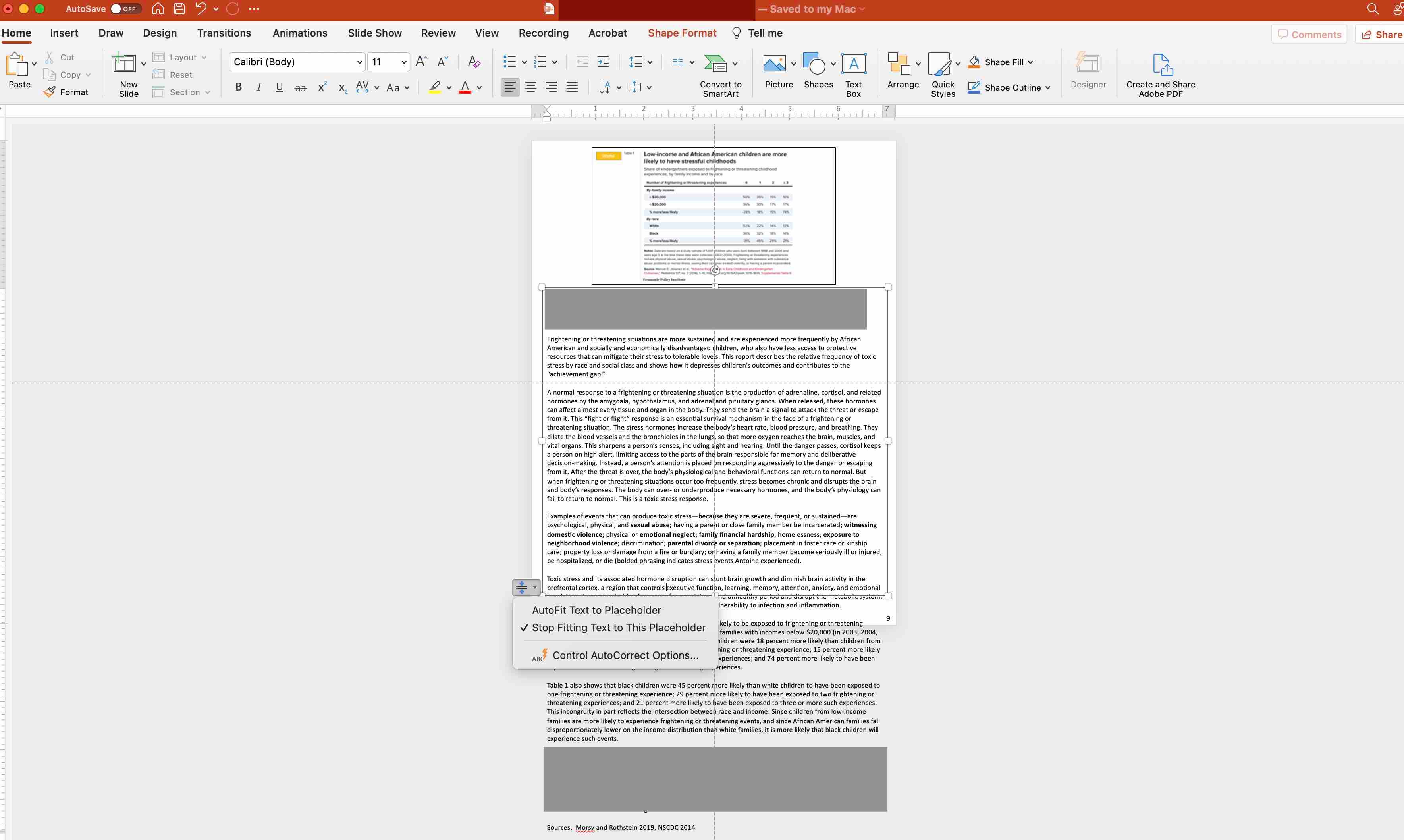Switch to the Shape Format tab
The image size is (1404, 840).
(x=682, y=33)
